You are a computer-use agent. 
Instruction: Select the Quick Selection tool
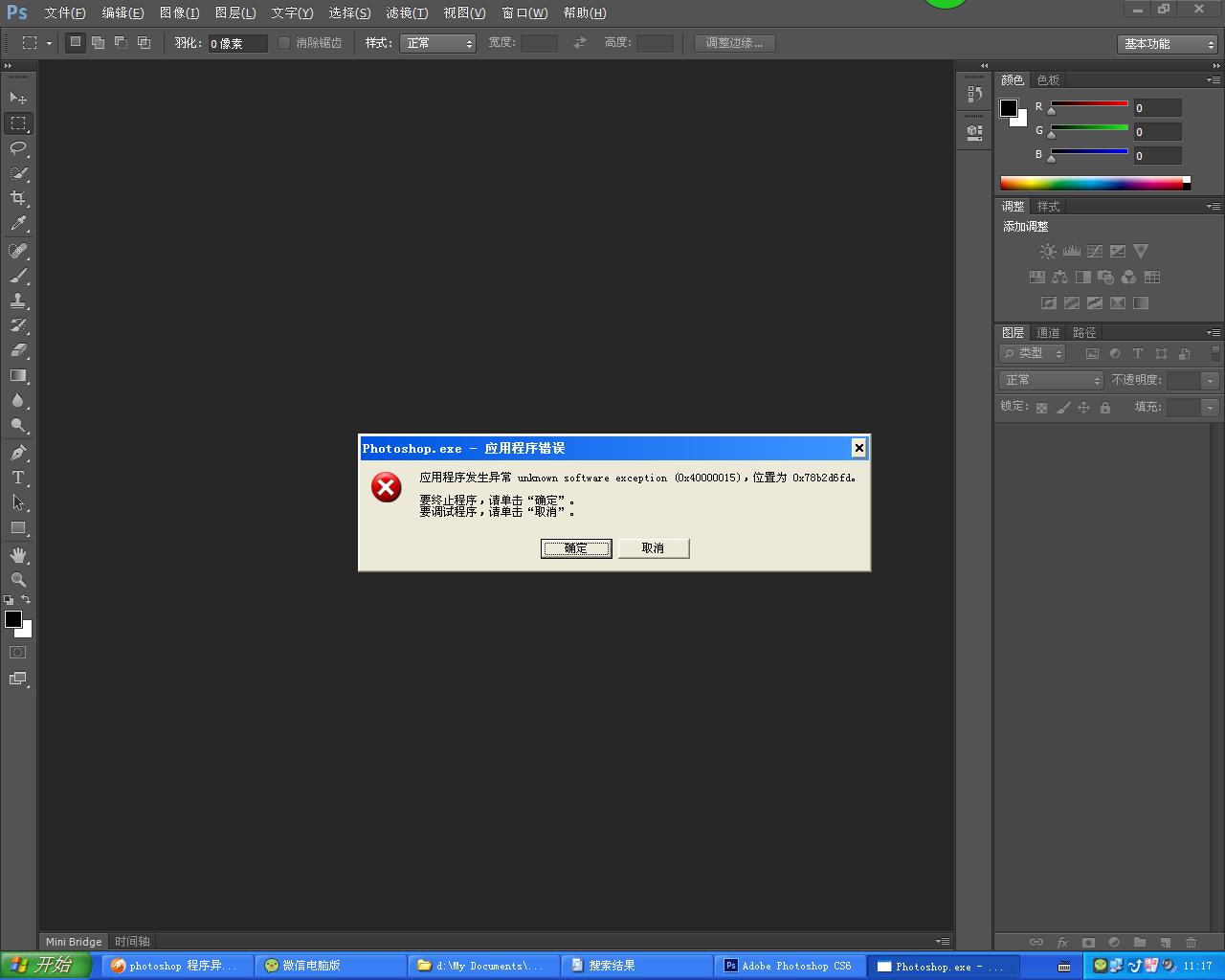[x=18, y=173]
